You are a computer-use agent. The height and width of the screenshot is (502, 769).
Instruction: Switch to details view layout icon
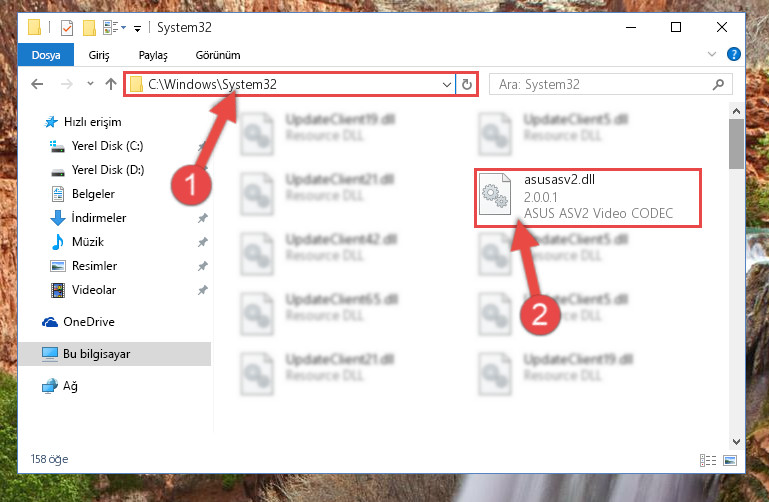pos(707,460)
